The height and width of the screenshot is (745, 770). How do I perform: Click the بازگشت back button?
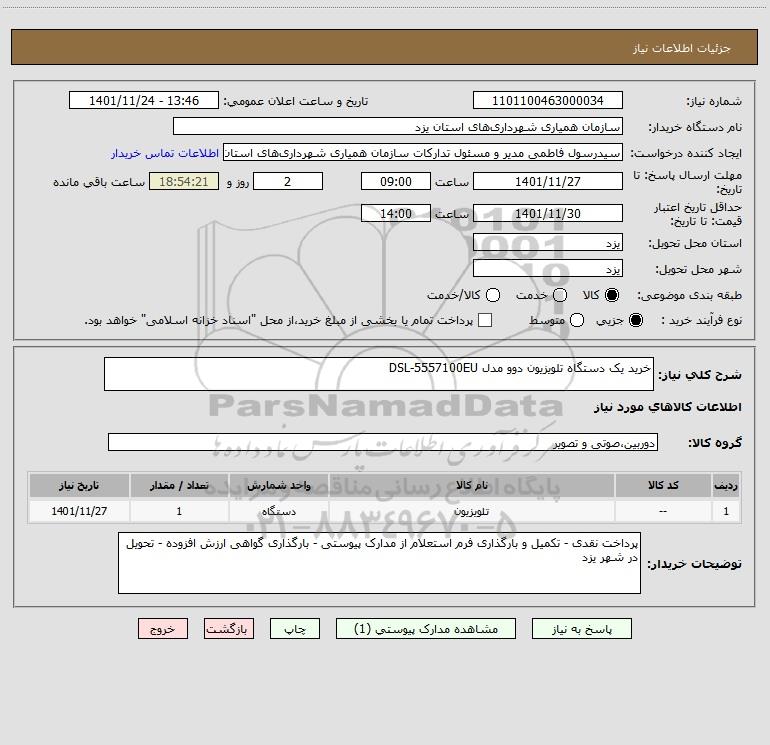(229, 629)
